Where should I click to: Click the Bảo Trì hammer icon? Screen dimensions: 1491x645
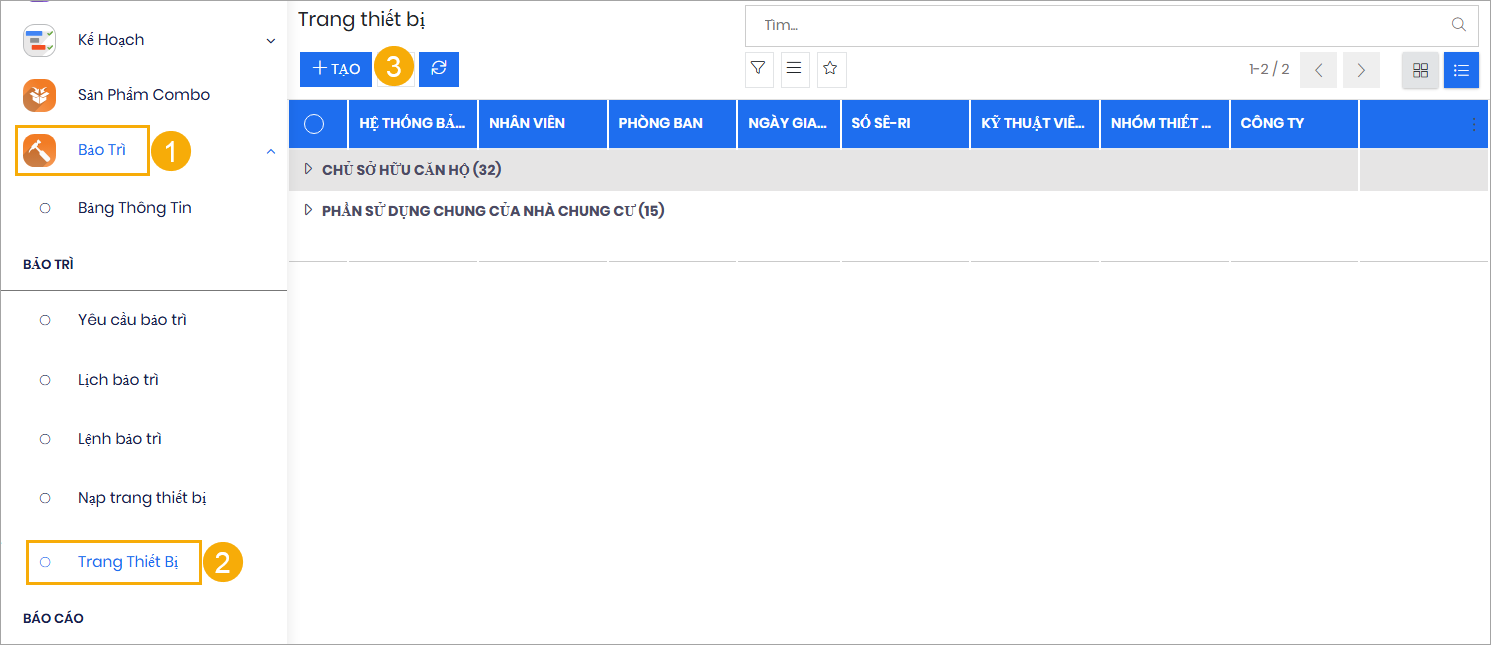tap(40, 150)
